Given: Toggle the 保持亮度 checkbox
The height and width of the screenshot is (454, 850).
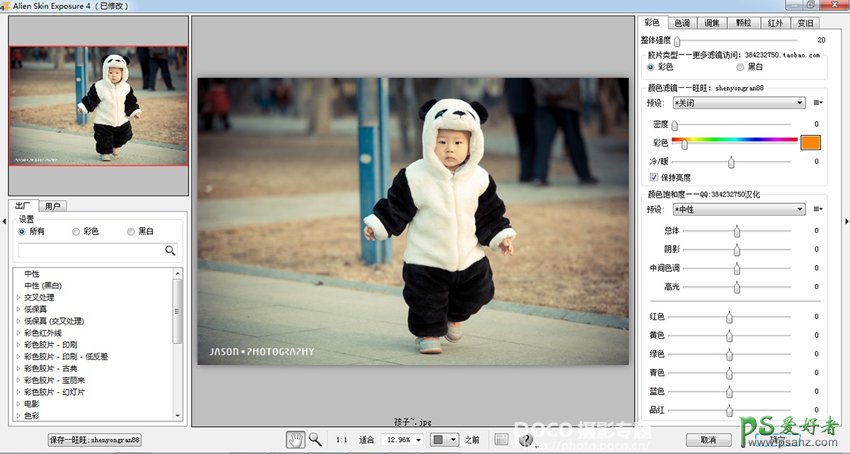Looking at the screenshot, I should click(654, 177).
